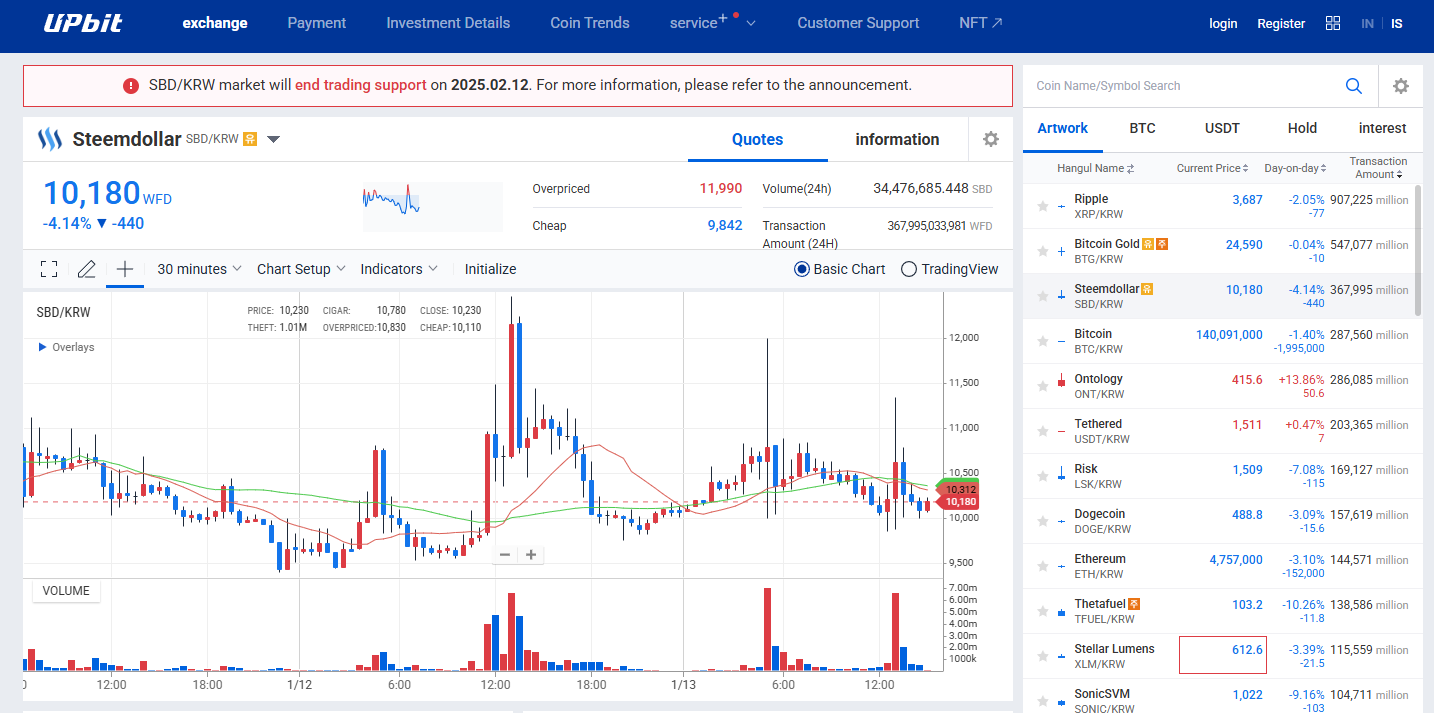Open the 30 minutes interval dropdown
Viewport: 1434px width, 713px height.
click(x=199, y=269)
